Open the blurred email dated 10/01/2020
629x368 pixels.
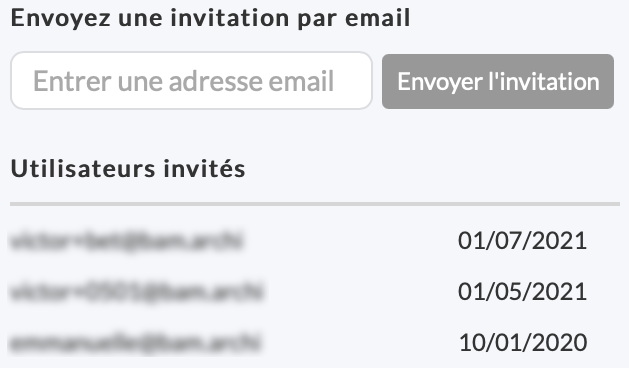click(x=135, y=343)
